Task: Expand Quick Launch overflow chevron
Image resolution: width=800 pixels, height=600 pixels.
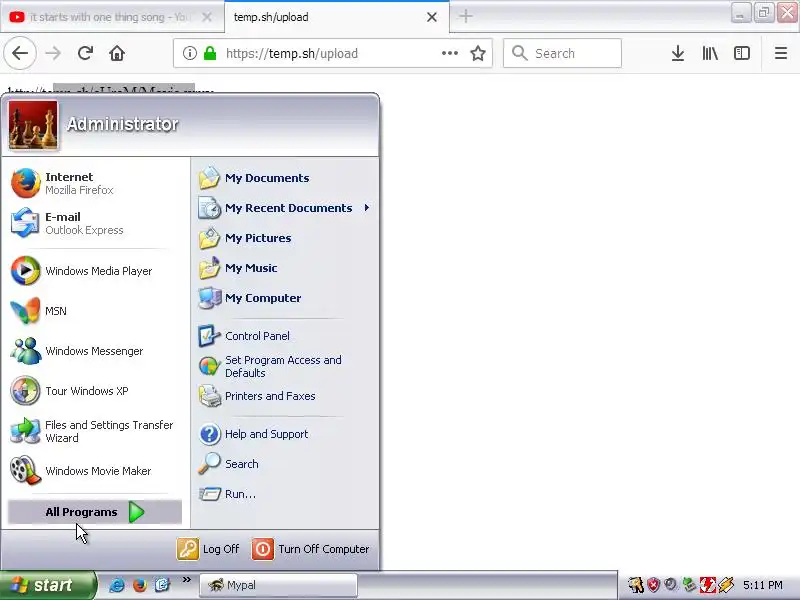Action: [187, 580]
